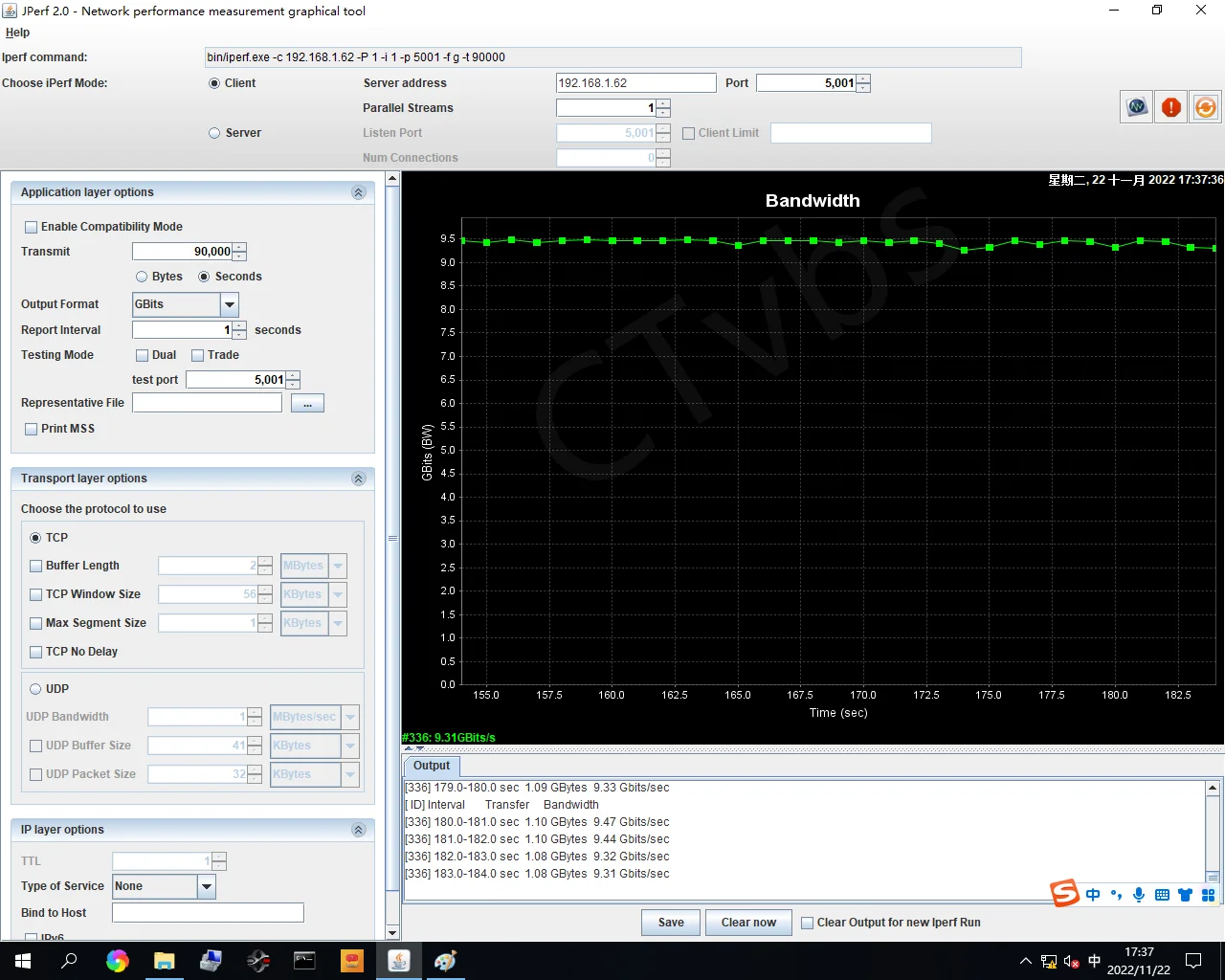Select the UDP protocol radio button
Image resolution: width=1225 pixels, height=980 pixels.
(35, 689)
